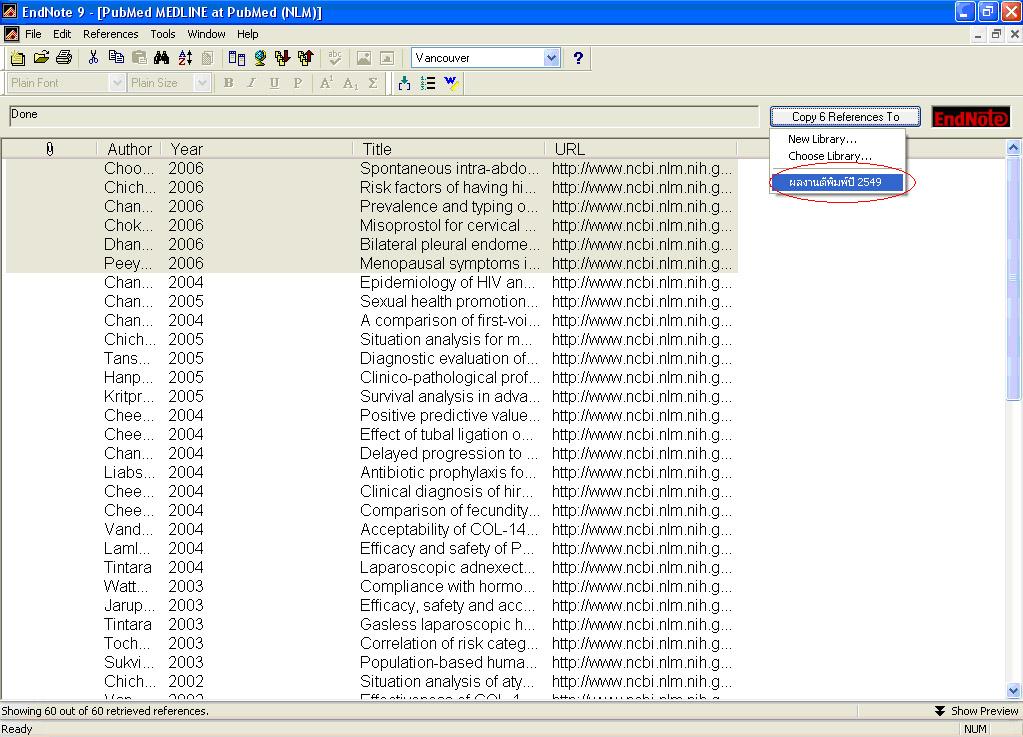The image size is (1023, 737).
Task: Open Search References binoculars icon
Action: (162, 58)
